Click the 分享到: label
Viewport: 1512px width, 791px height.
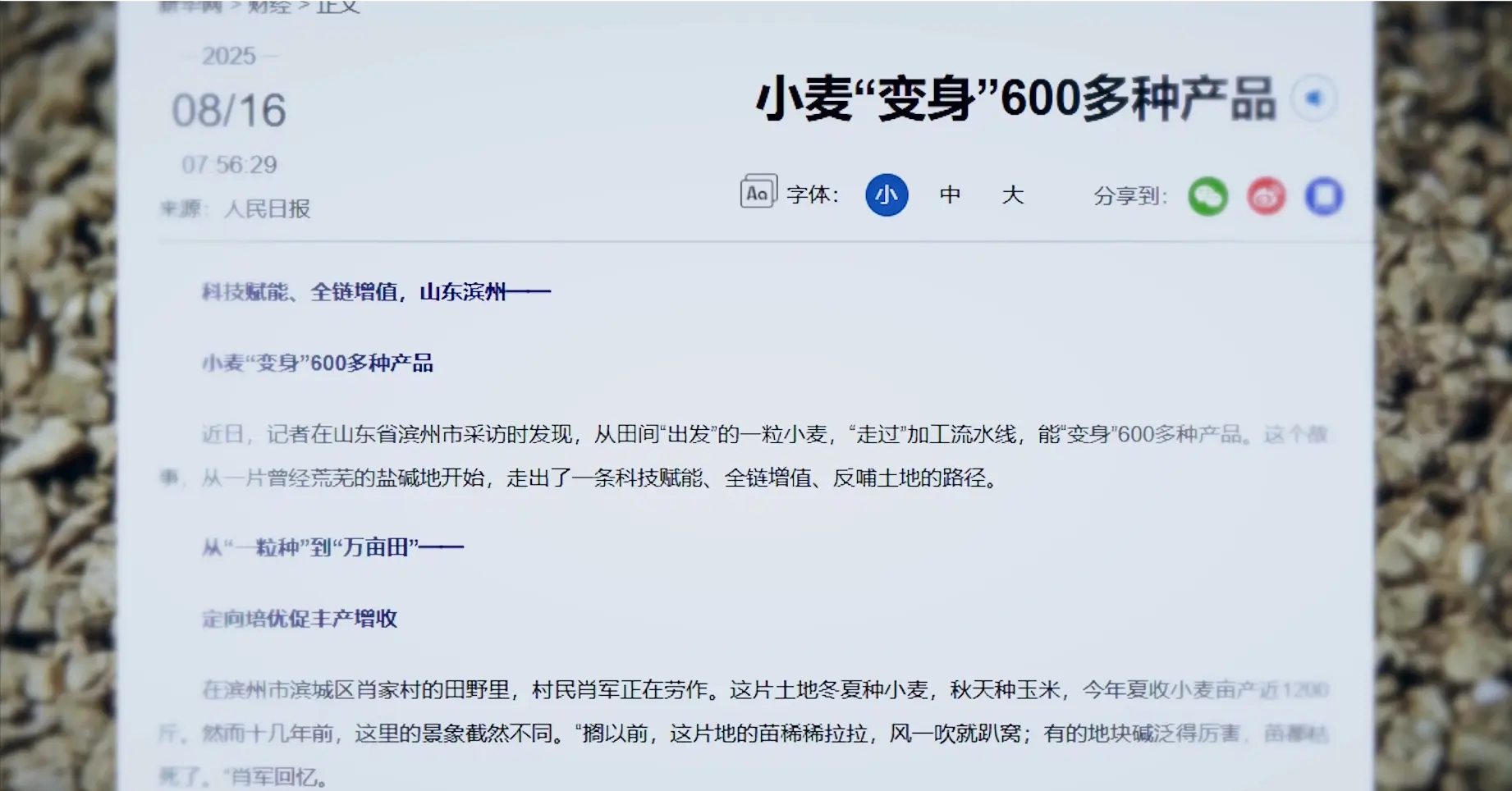1129,196
